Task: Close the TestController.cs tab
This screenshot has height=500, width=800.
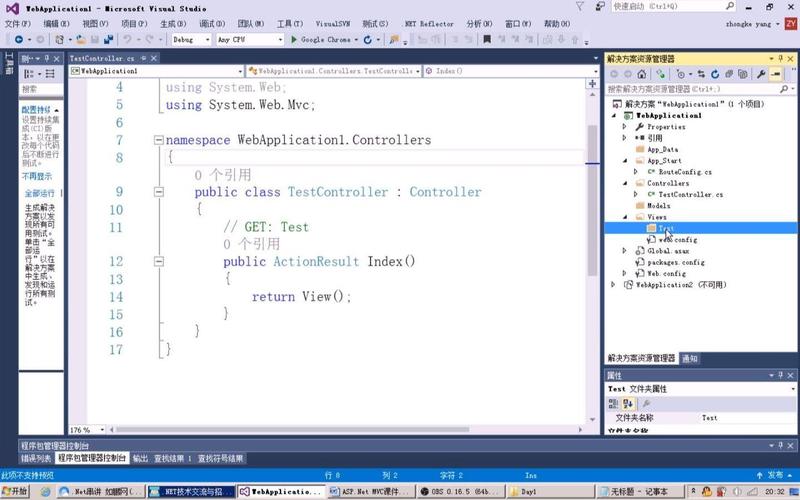Action: [154, 58]
